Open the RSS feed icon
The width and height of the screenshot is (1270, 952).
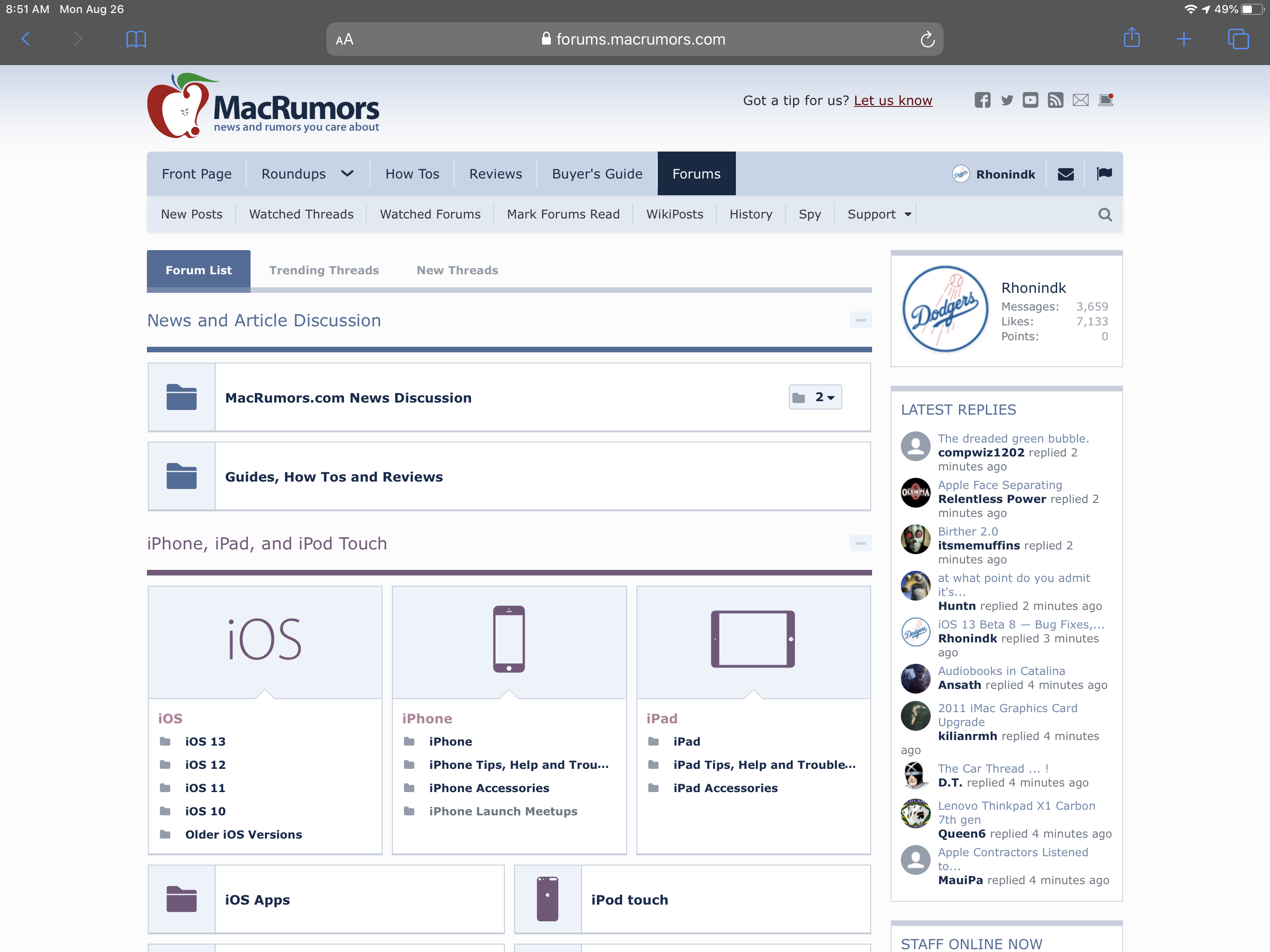(x=1055, y=100)
